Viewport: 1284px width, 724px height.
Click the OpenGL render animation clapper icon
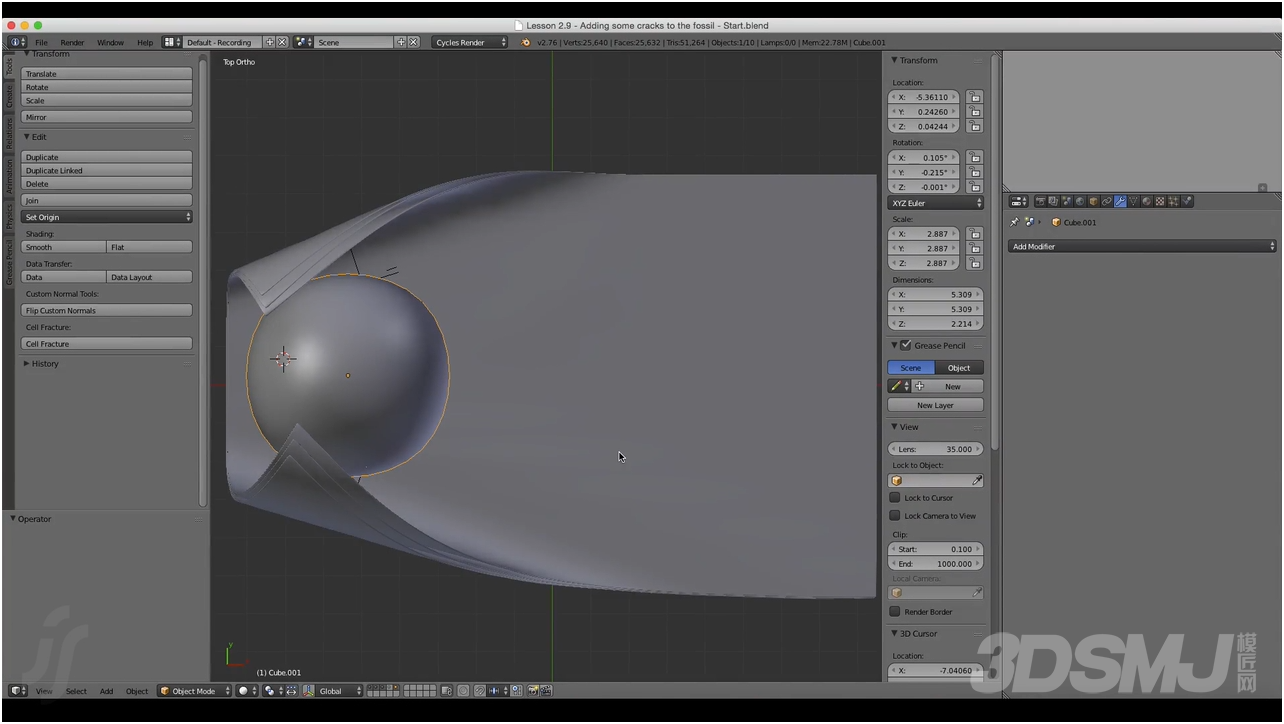tap(546, 690)
